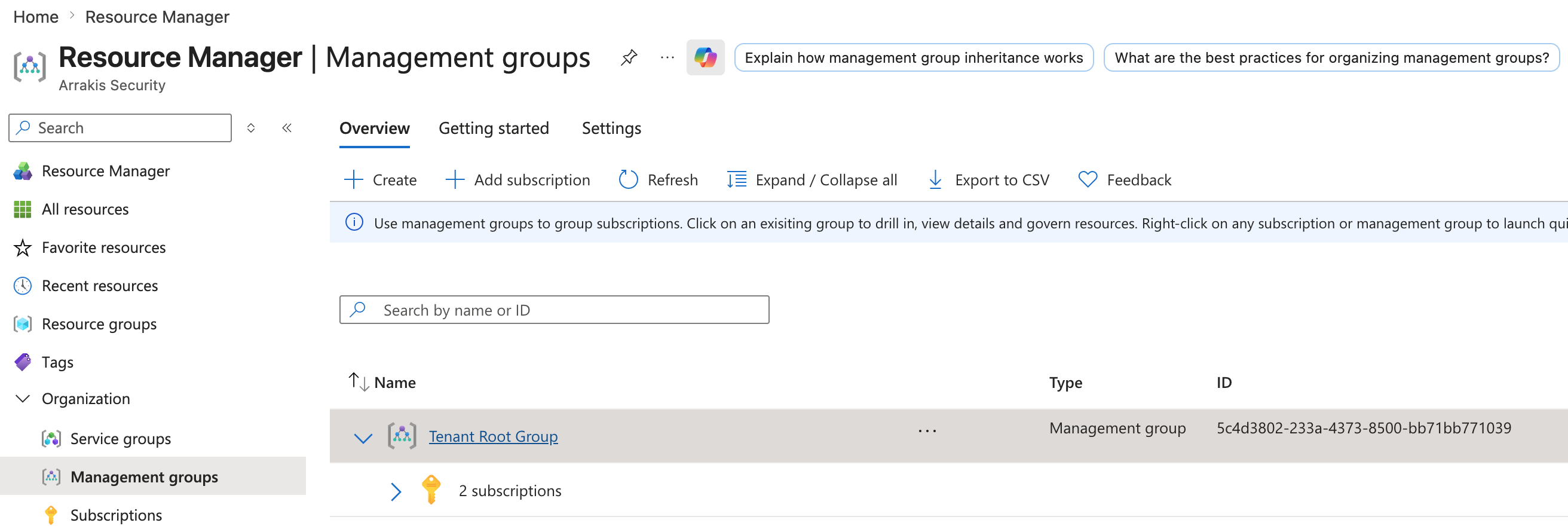Open the Tenant Root Group link
Screen dimensions: 1568x532
493,437
